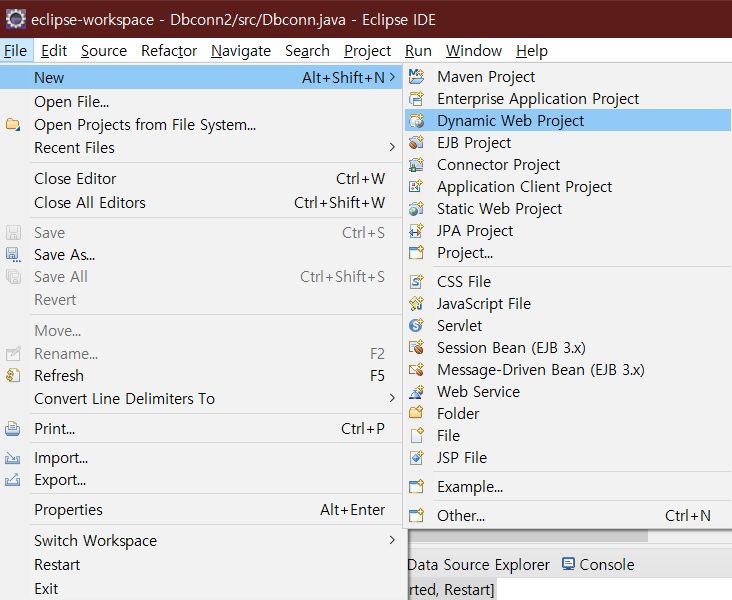Viewport: 732px width, 600px height.
Task: Click the Connector Project icon
Action: pyautogui.click(x=416, y=164)
